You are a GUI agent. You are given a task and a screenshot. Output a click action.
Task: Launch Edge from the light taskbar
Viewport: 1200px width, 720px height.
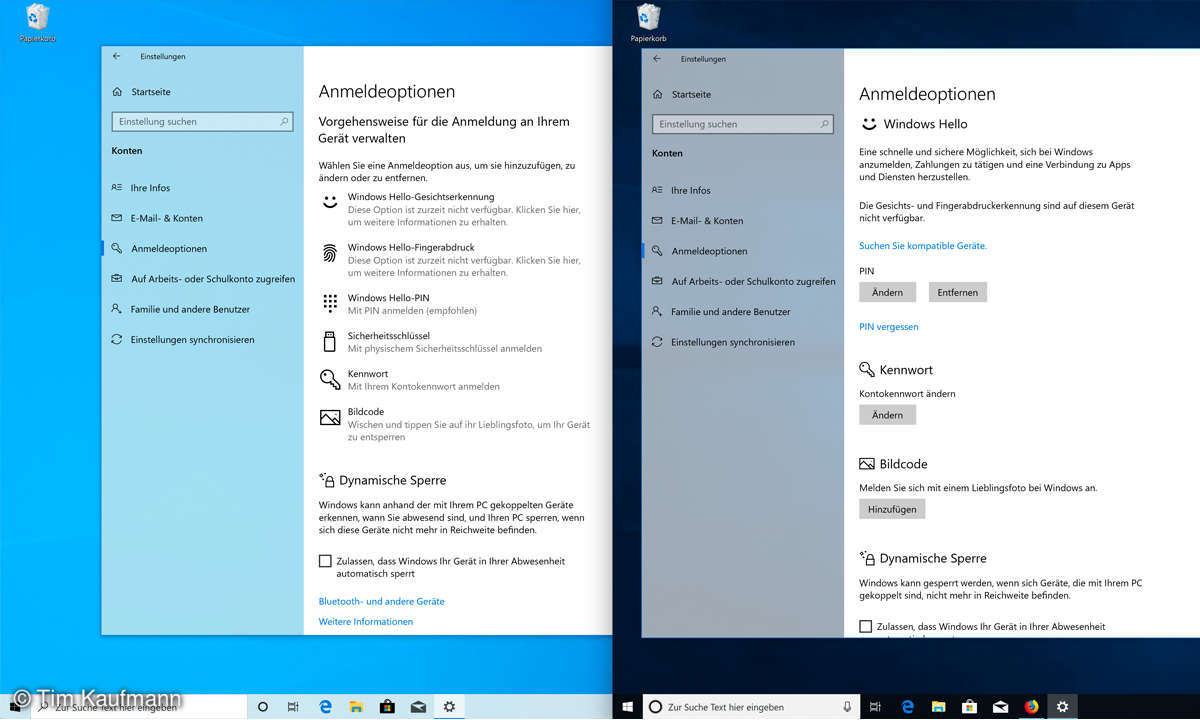point(325,707)
